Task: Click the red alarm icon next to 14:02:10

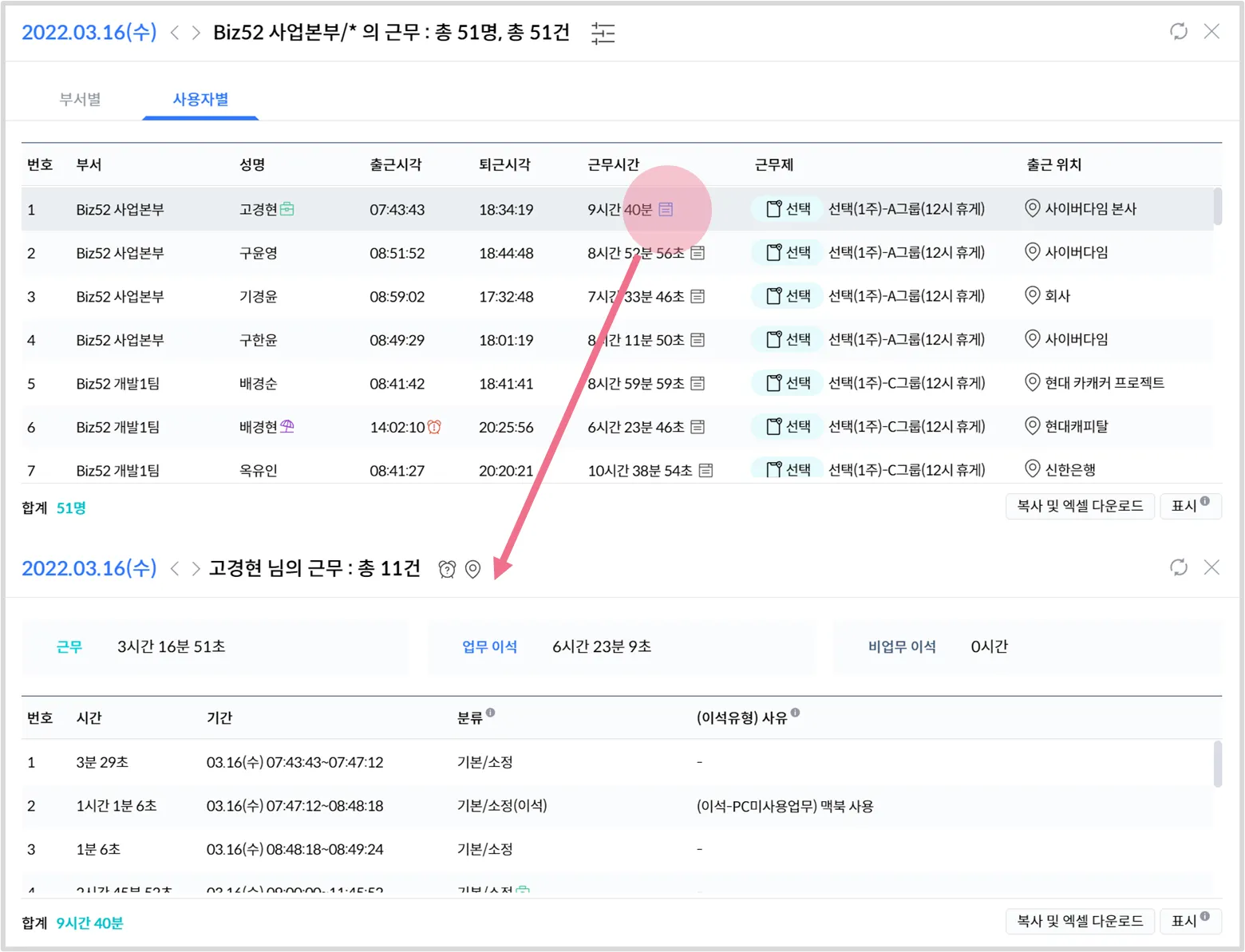Action: pyautogui.click(x=434, y=427)
